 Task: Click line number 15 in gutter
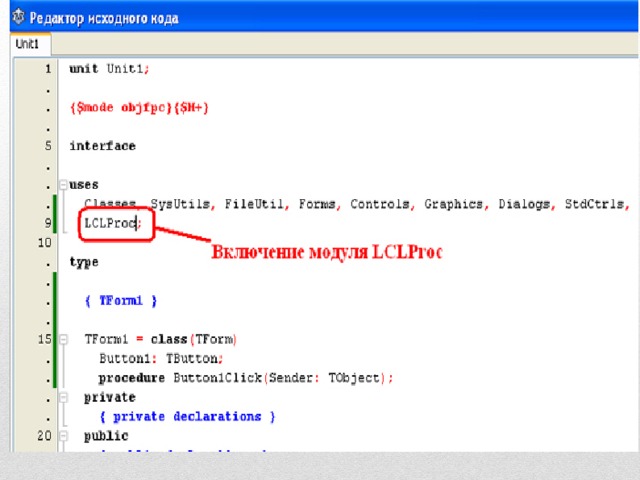click(44, 339)
